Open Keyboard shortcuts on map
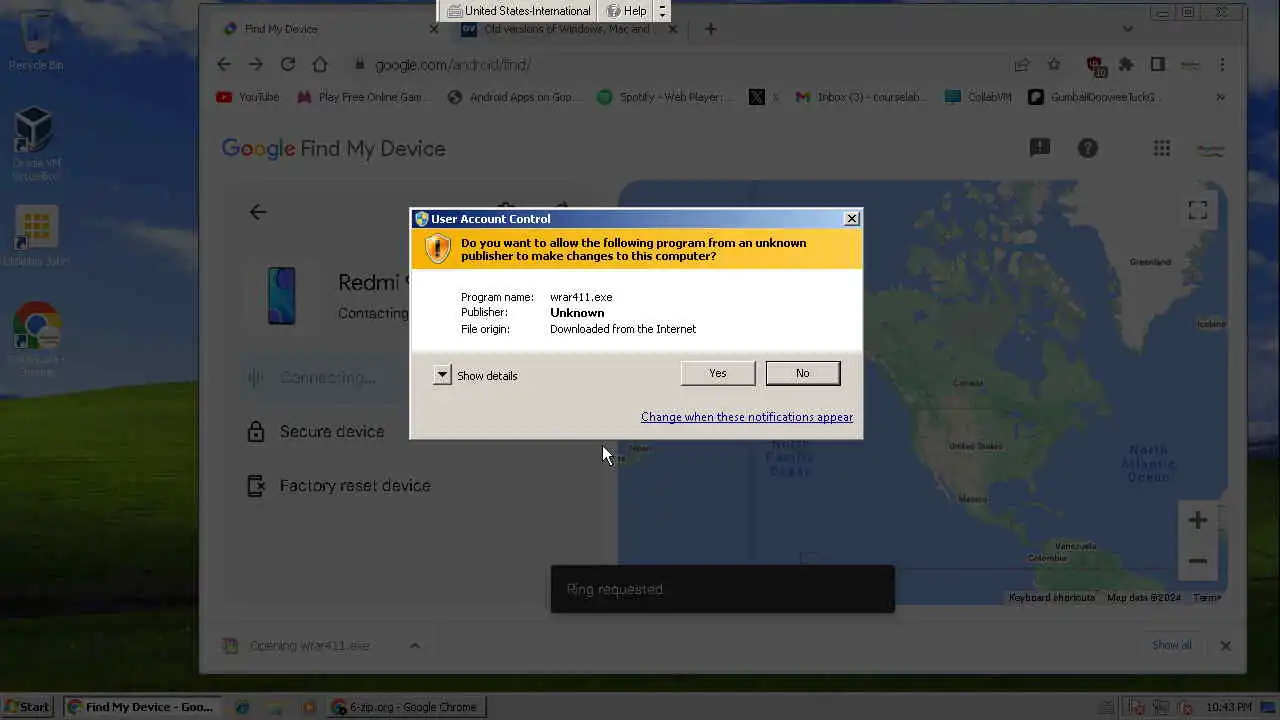Screen dimensions: 1280x720 (x=1052, y=598)
